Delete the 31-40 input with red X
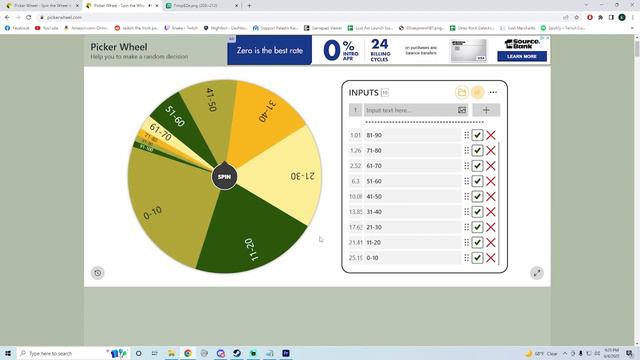Screen dimensions: 640x360 (x=491, y=212)
